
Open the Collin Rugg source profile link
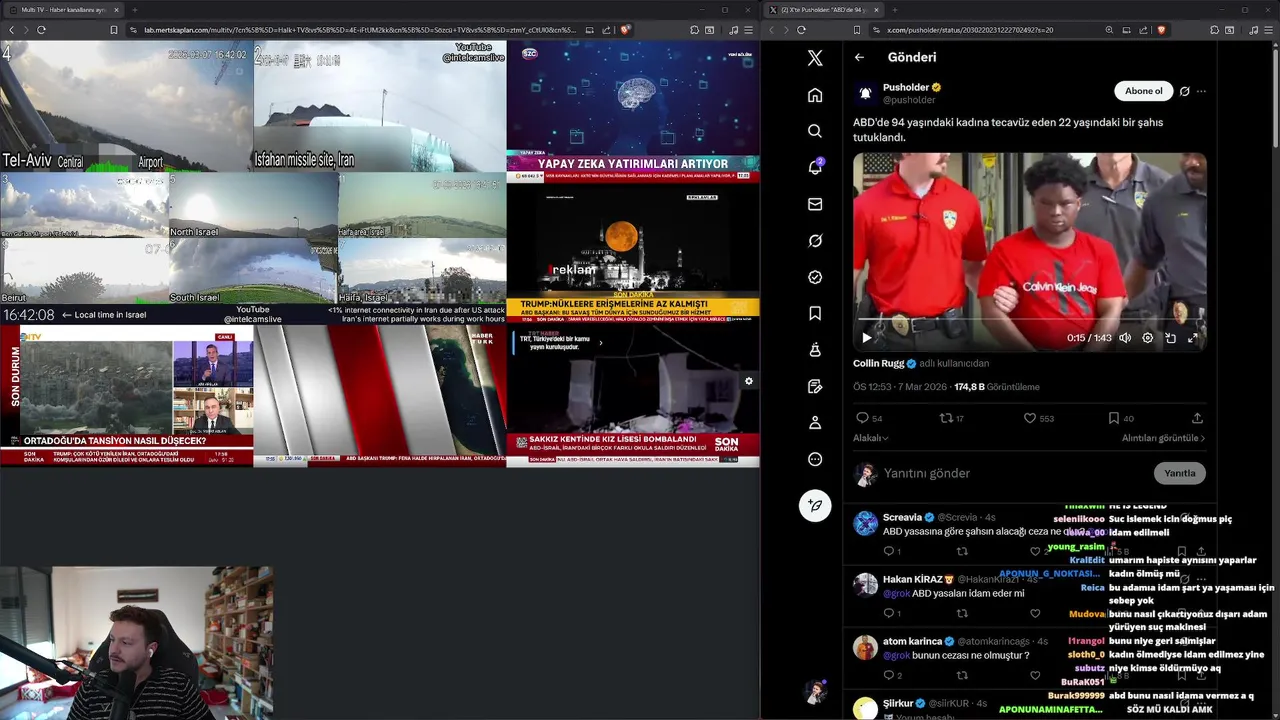click(x=878, y=363)
